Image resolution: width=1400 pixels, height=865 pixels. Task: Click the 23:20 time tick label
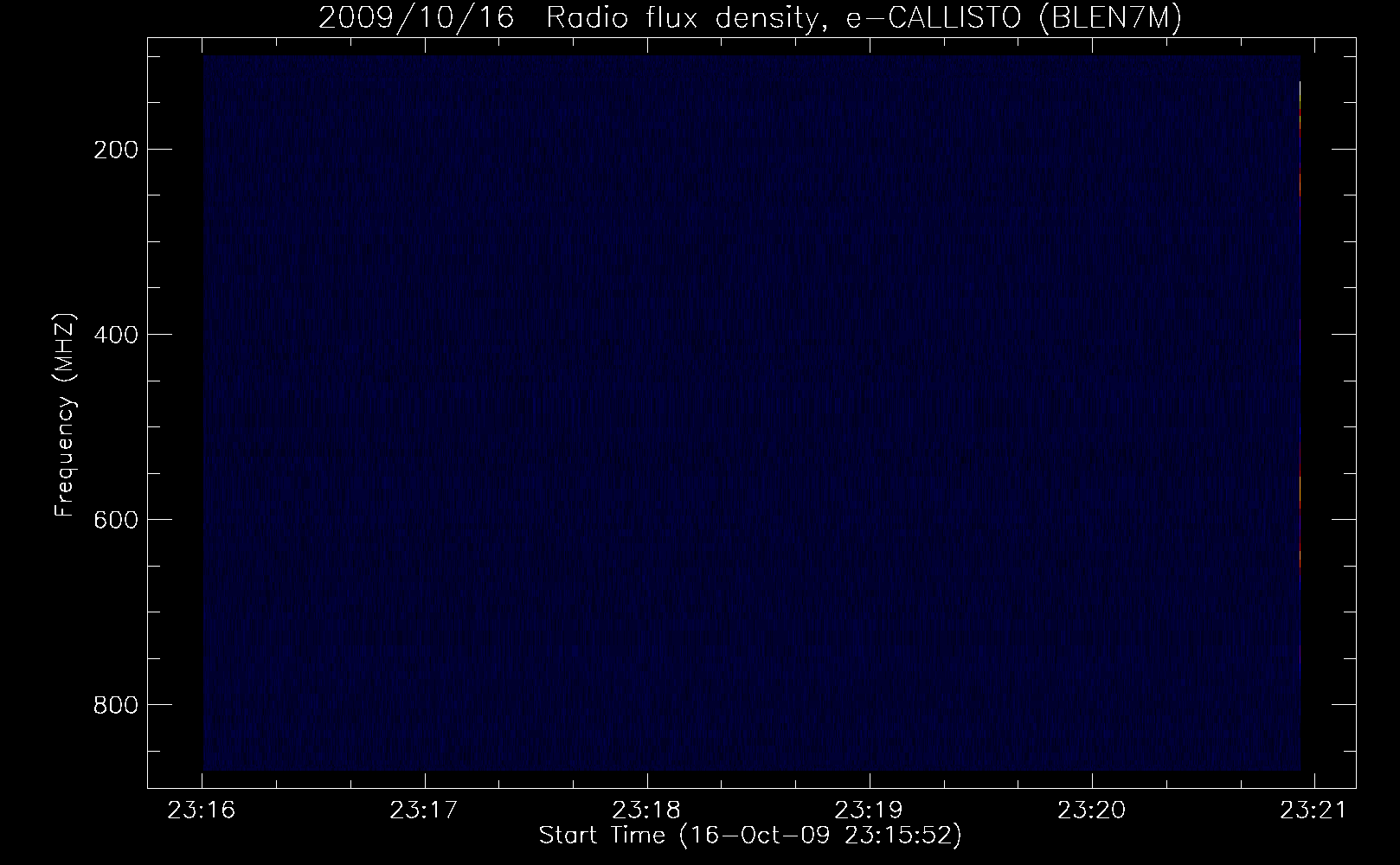[1092, 811]
